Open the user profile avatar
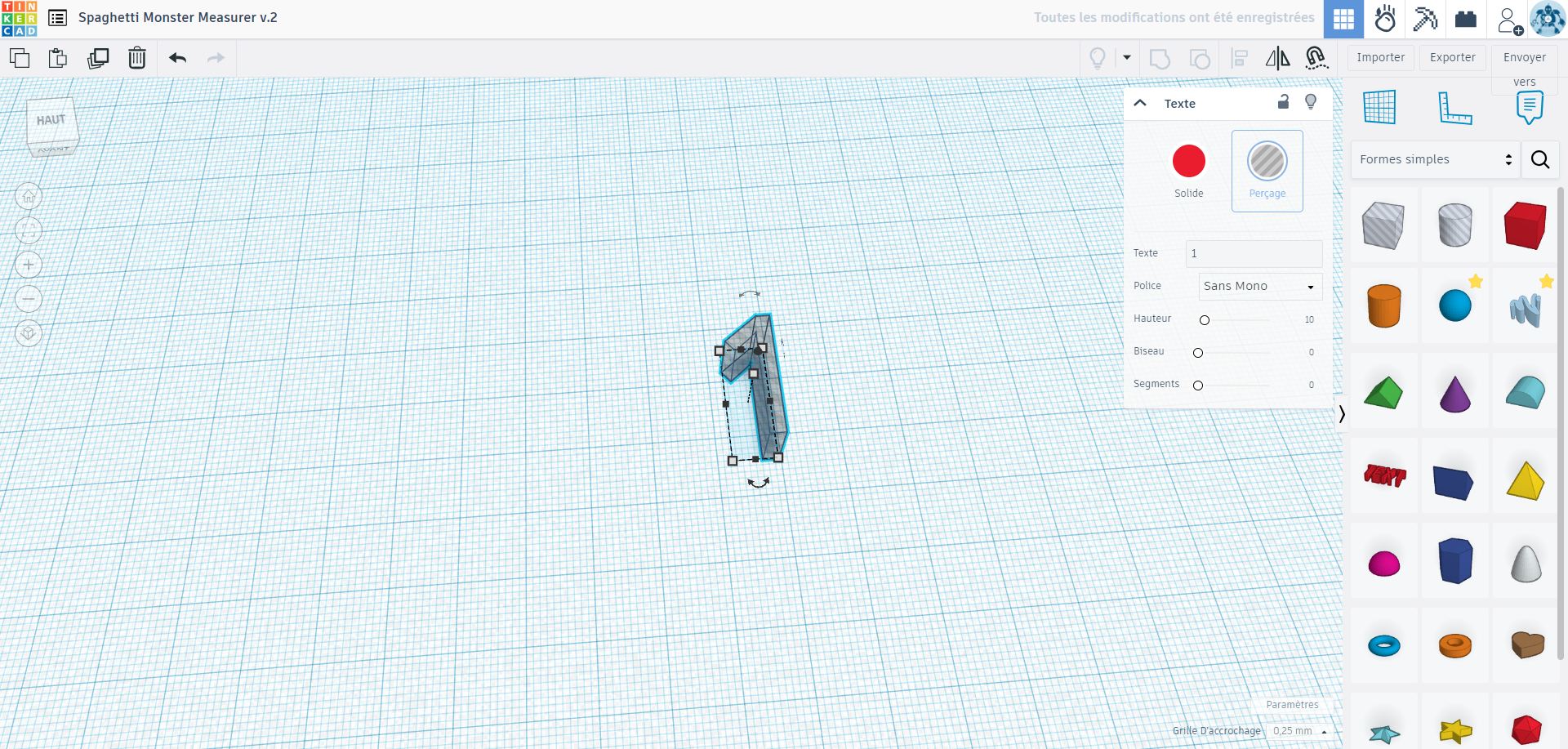The height and width of the screenshot is (749, 1568). click(x=1548, y=19)
